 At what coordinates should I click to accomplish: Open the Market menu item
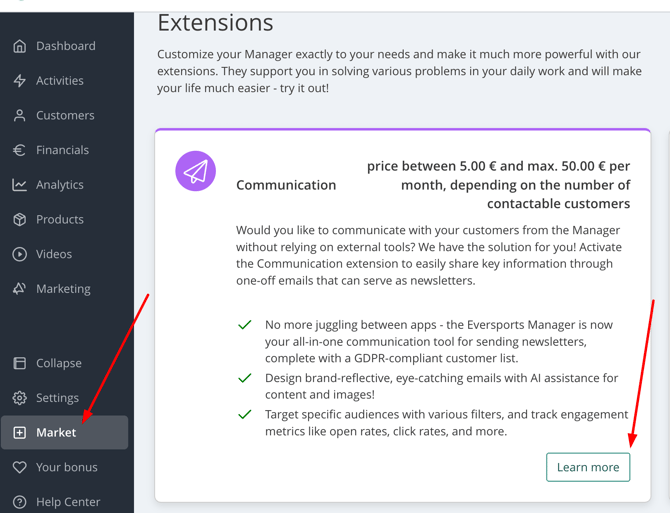pos(56,433)
